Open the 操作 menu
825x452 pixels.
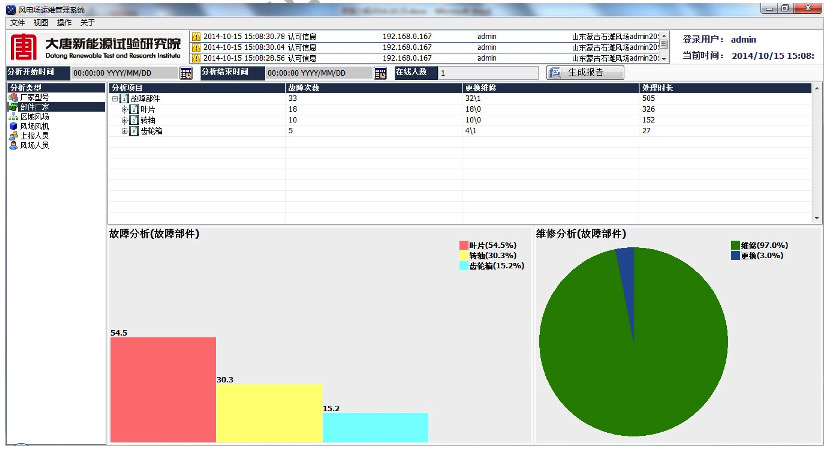pos(64,21)
